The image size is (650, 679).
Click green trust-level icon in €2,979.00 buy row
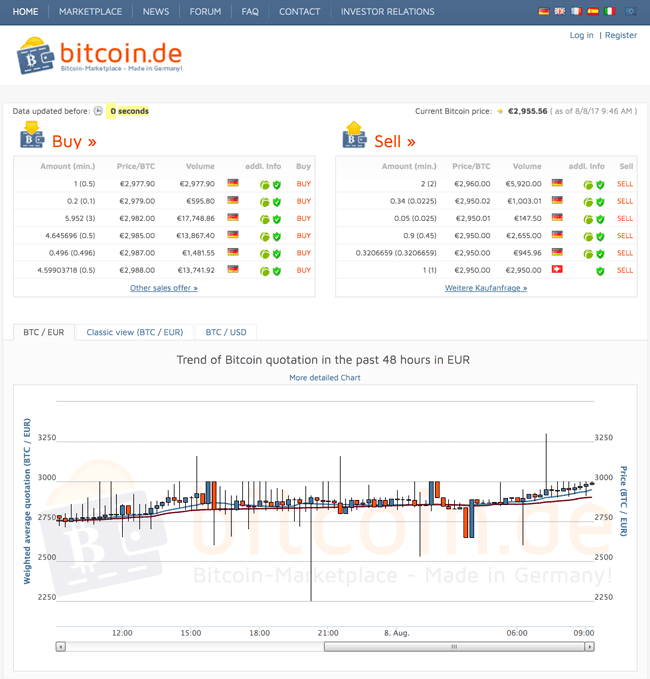point(265,202)
